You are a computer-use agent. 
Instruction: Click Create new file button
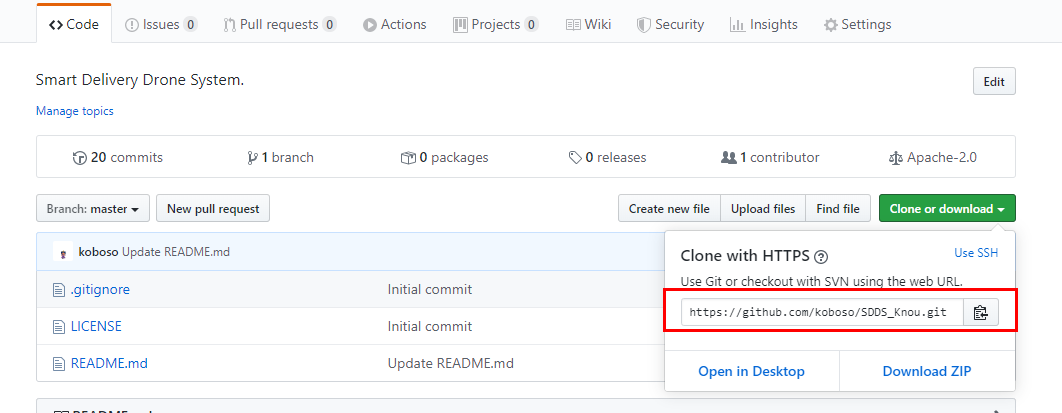669,209
